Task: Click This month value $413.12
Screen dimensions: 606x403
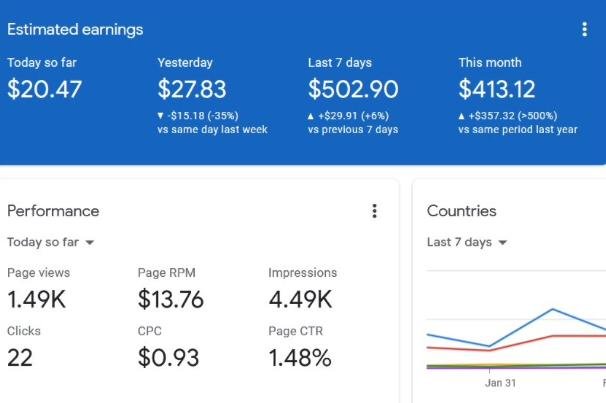Action: tap(497, 89)
